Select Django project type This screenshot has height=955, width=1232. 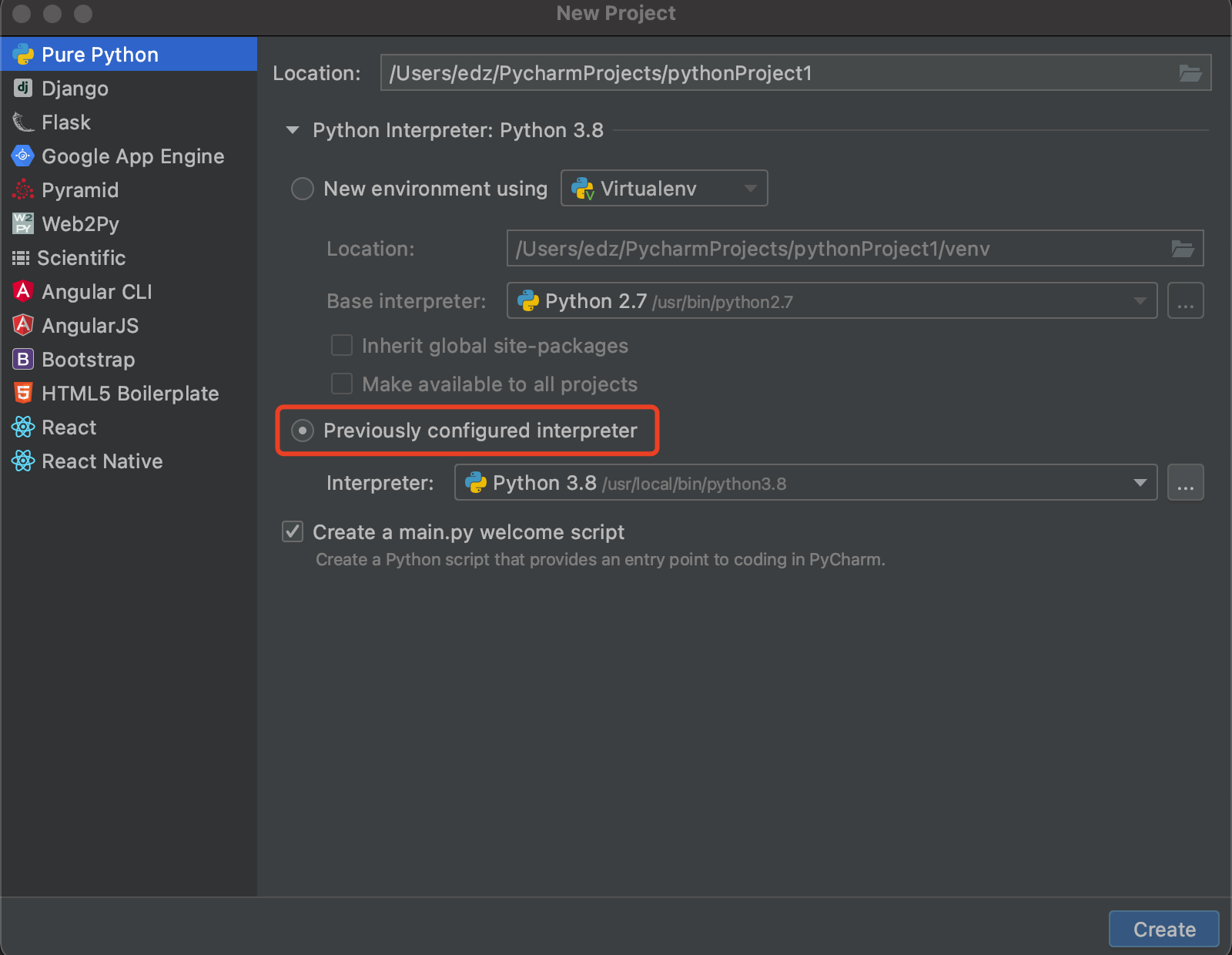tap(129, 88)
